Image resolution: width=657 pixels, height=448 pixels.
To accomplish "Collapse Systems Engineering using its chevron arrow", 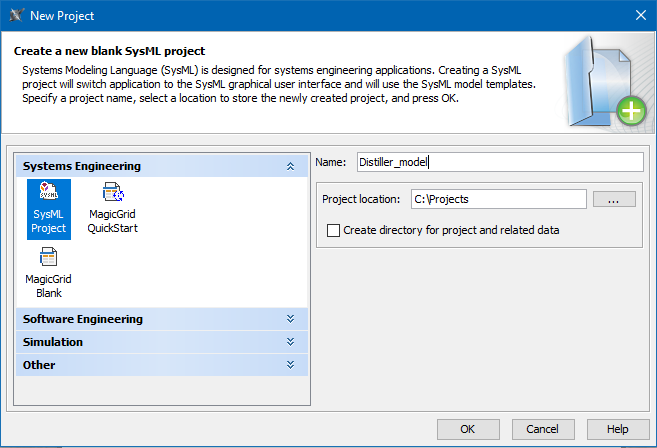I will [x=290, y=167].
